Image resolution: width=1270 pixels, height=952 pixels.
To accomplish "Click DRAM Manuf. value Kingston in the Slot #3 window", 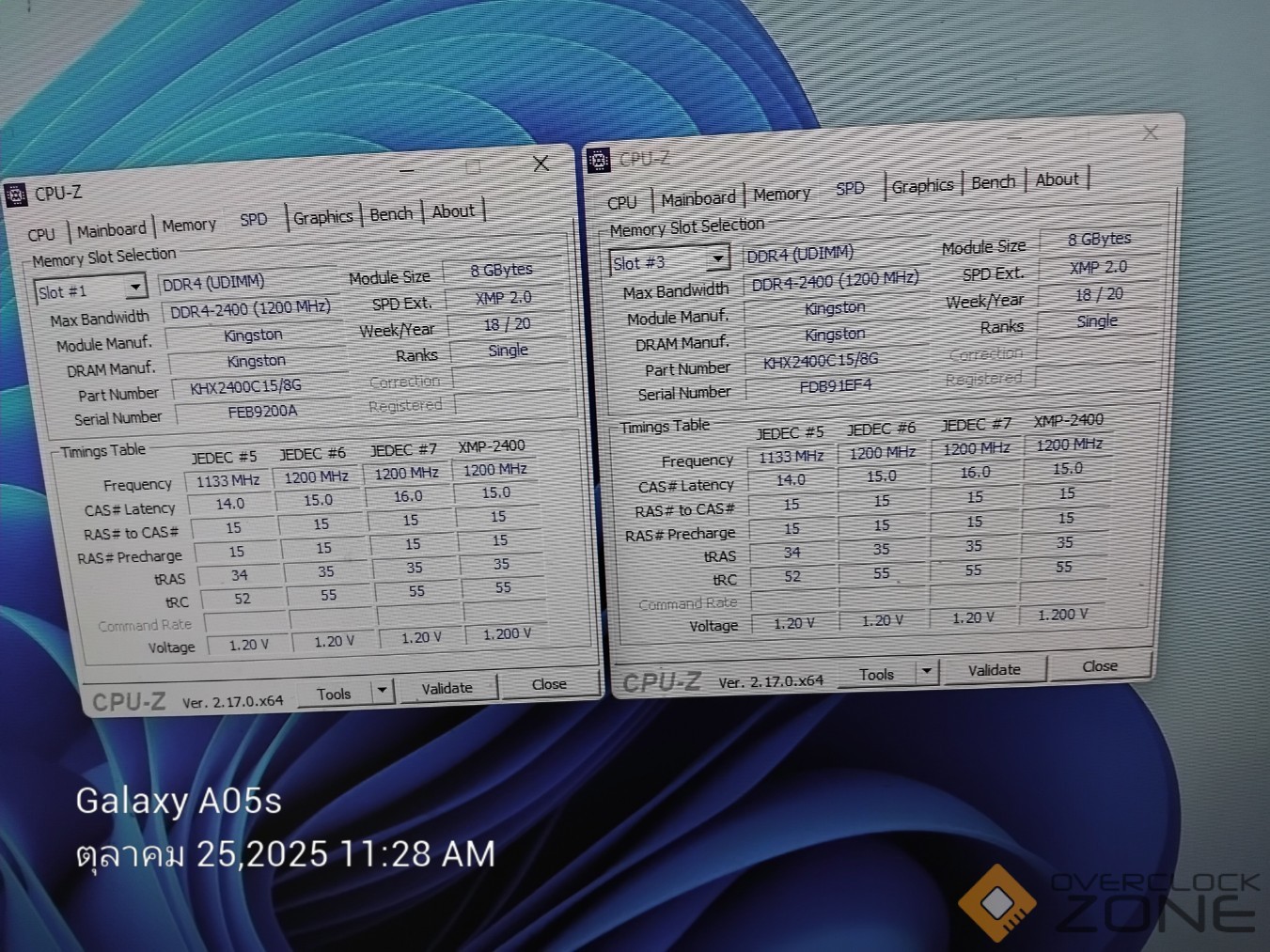I will [835, 334].
